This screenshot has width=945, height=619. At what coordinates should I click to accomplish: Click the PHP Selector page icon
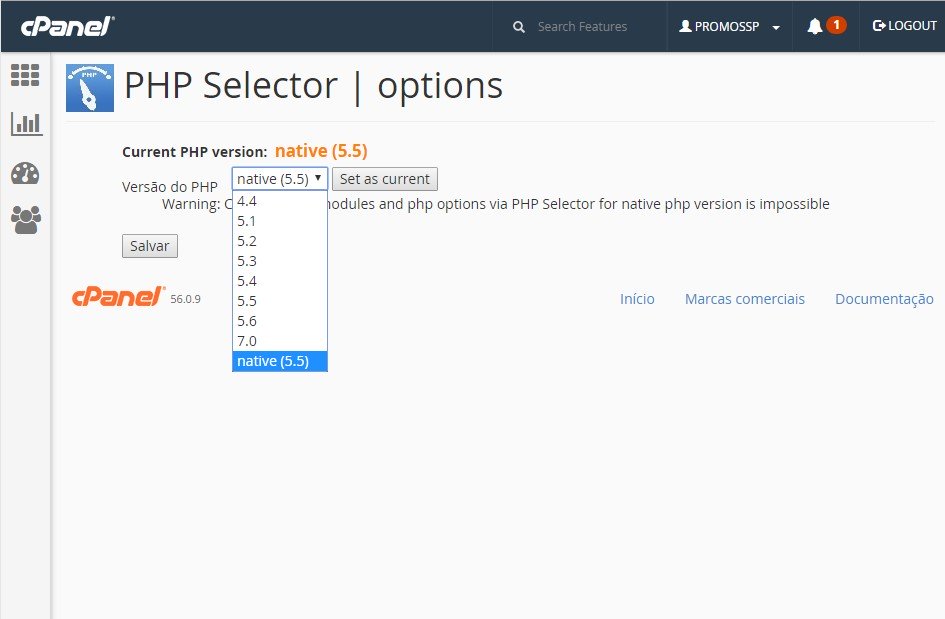click(x=90, y=88)
